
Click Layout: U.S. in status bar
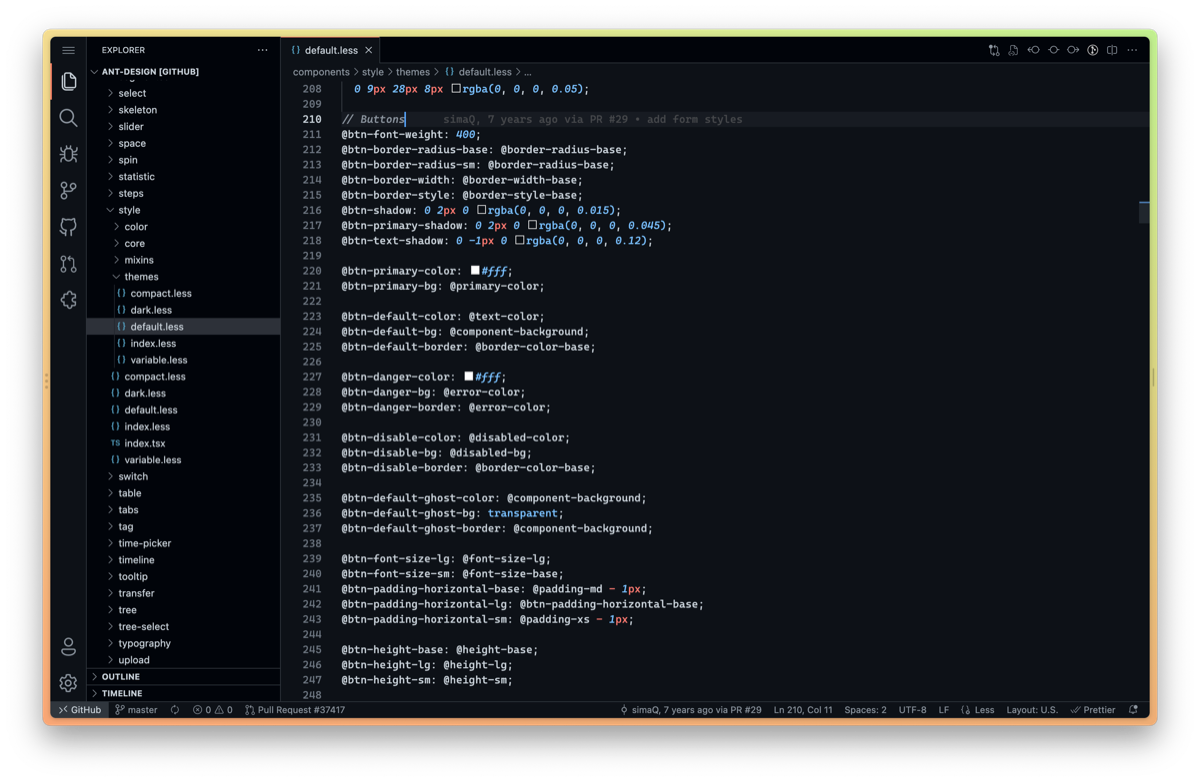tap(1032, 710)
